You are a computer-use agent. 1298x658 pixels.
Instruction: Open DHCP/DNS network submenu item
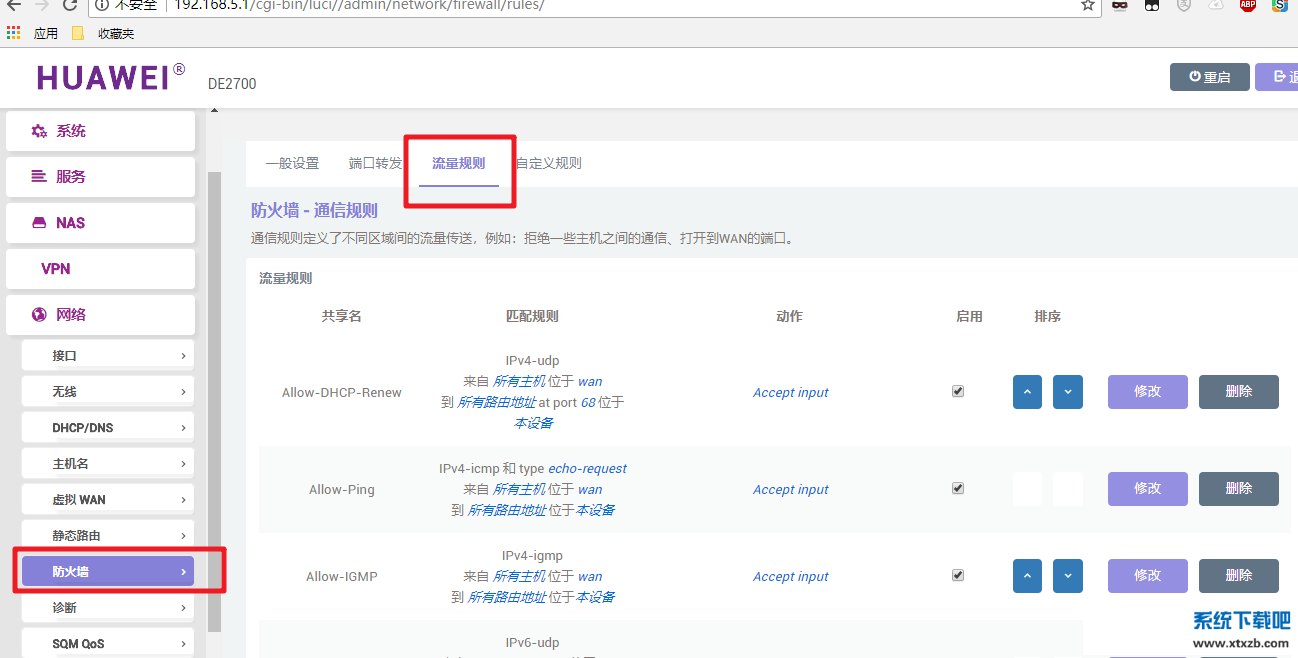click(108, 428)
